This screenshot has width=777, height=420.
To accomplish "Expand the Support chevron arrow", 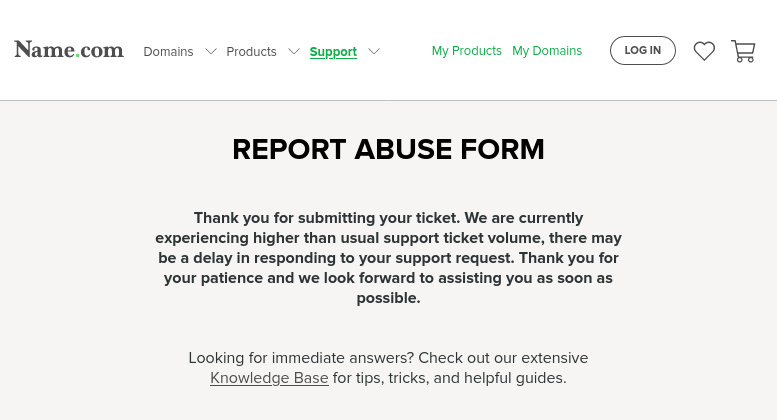I will [x=374, y=51].
